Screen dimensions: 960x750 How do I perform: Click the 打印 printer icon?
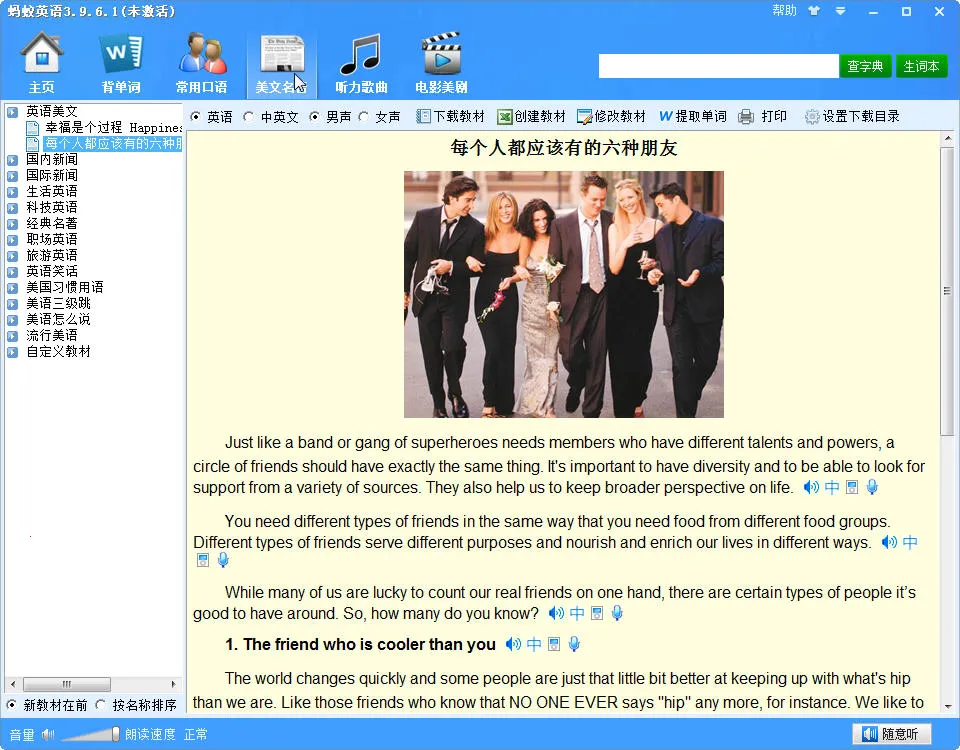tap(746, 117)
